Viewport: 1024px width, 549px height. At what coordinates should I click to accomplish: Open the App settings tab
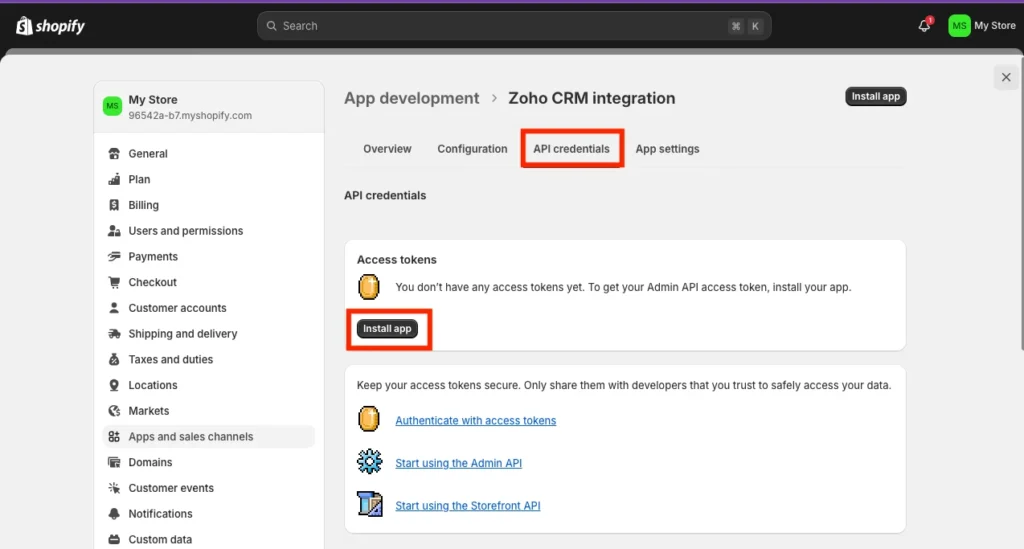[x=667, y=149]
